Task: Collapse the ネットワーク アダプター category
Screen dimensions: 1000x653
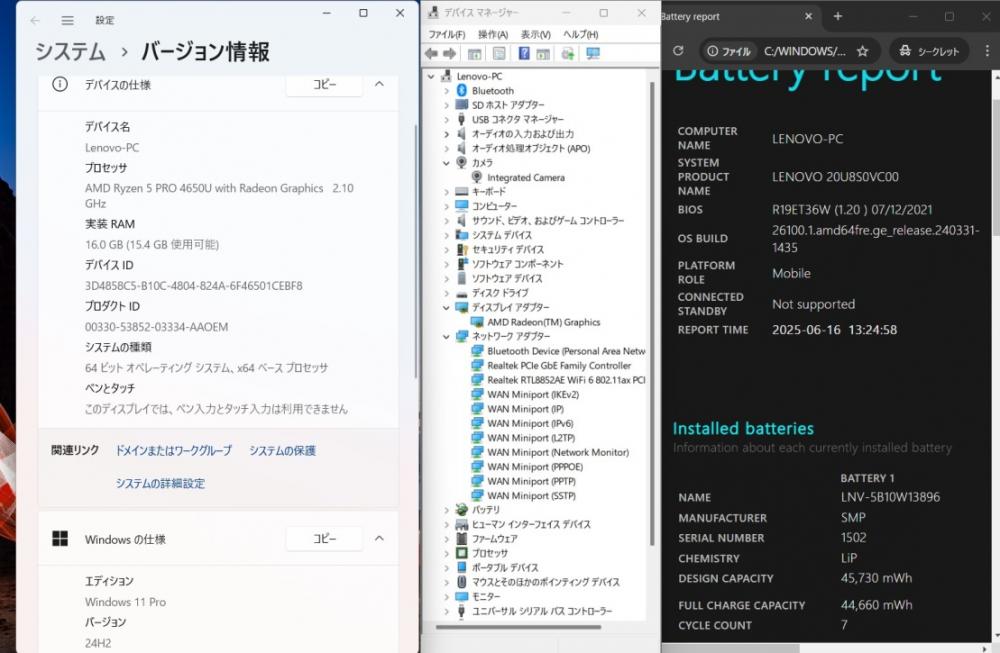Action: 446,337
